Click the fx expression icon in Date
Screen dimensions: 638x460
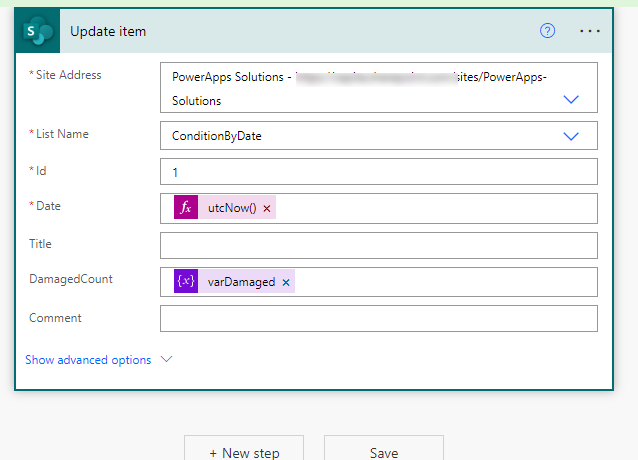point(185,208)
